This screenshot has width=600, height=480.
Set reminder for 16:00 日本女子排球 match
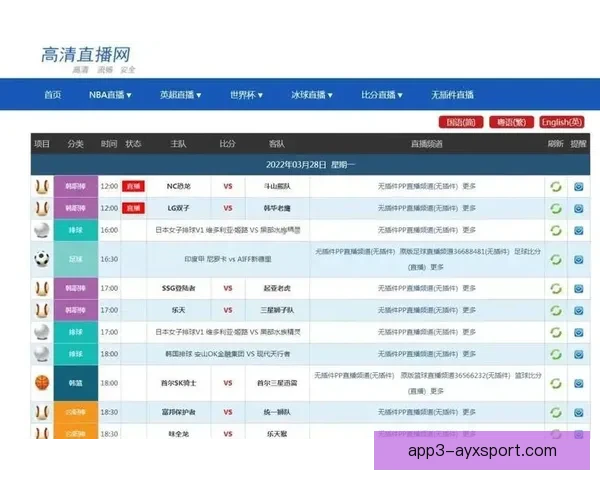coord(579,230)
